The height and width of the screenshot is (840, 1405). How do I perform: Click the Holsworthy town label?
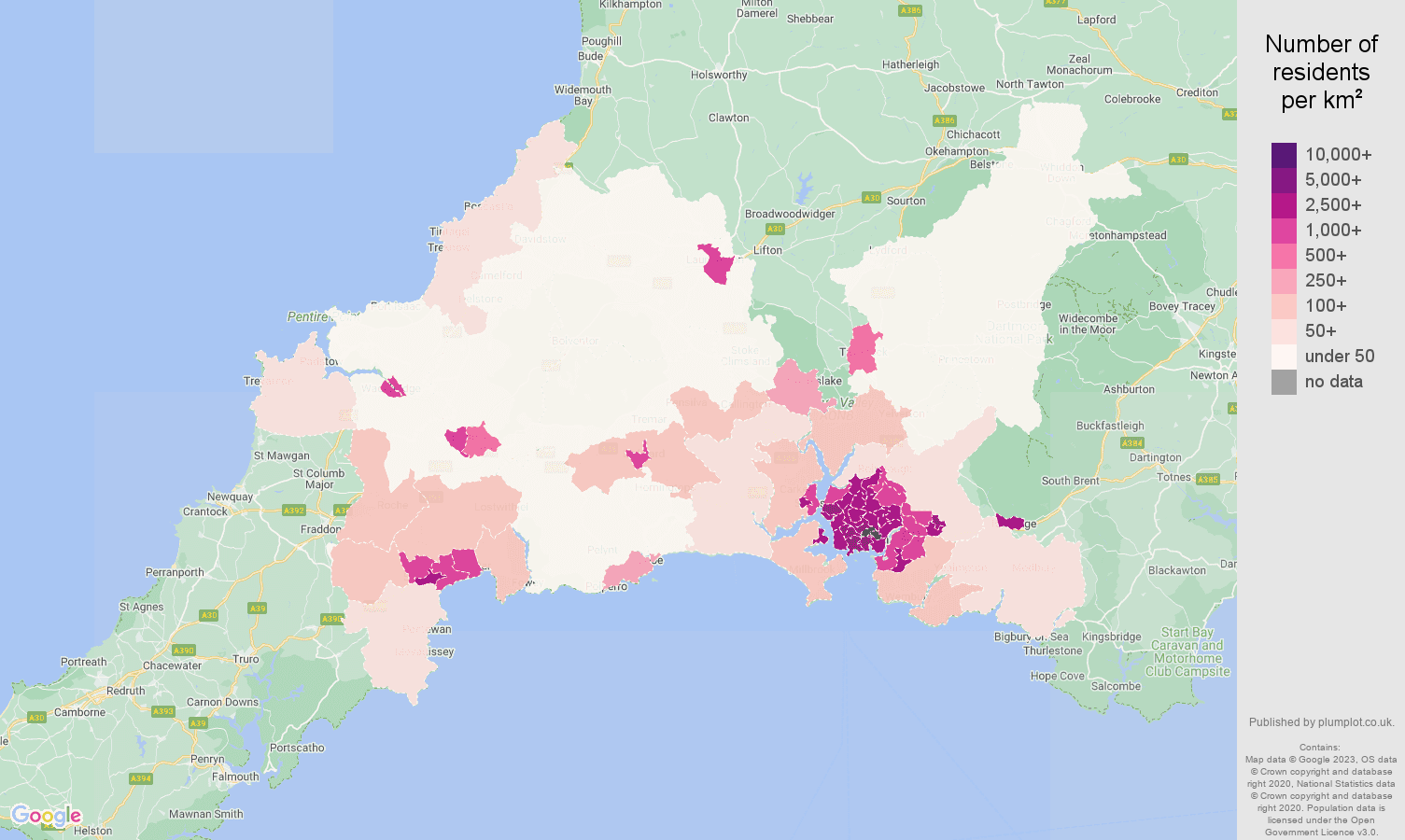[x=719, y=75]
